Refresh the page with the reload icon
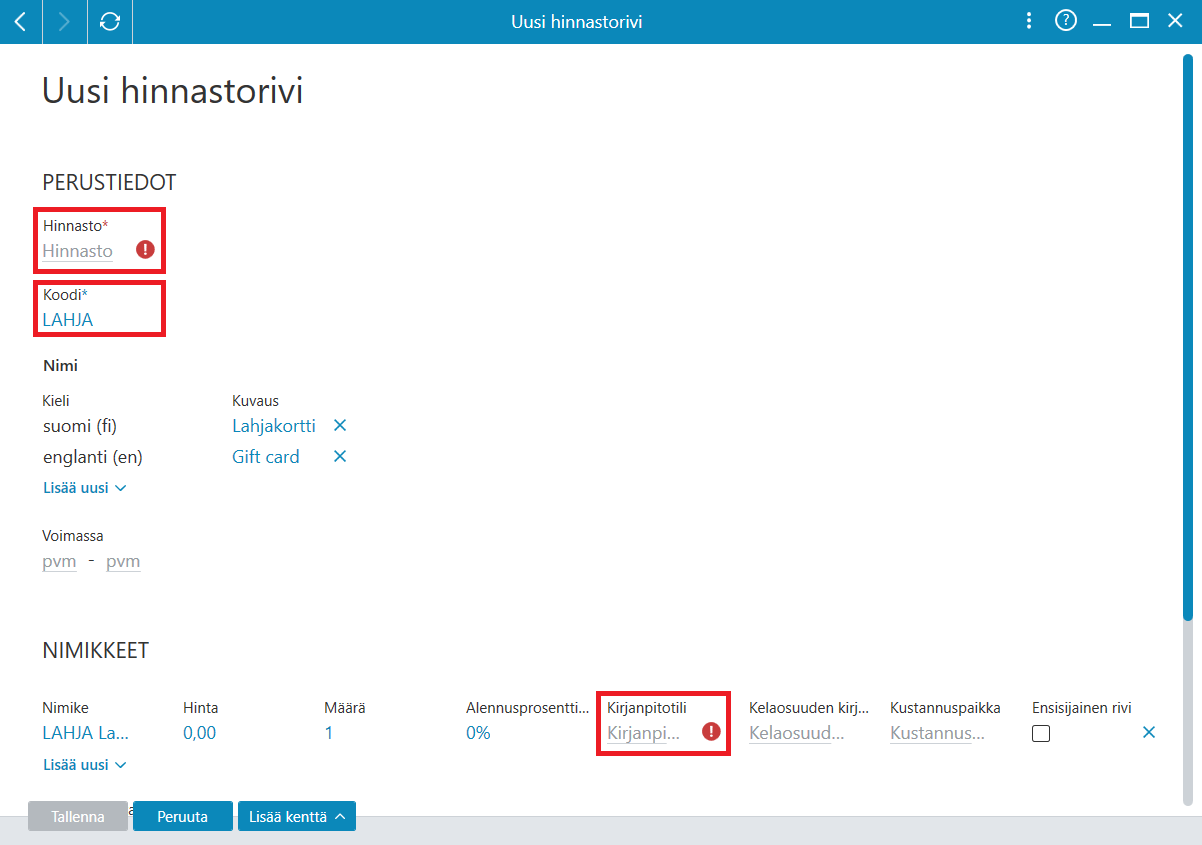1202x845 pixels. click(110, 21)
